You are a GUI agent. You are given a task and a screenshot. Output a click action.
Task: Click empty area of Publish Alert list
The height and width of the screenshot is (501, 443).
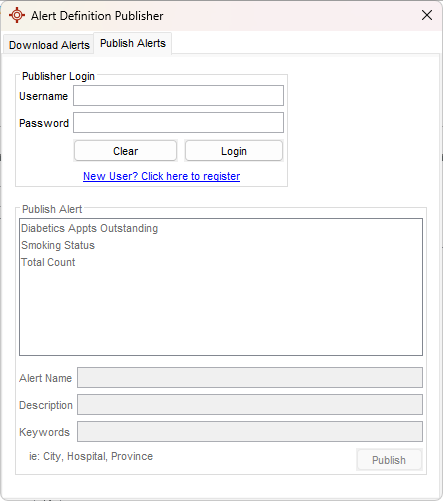(x=221, y=312)
